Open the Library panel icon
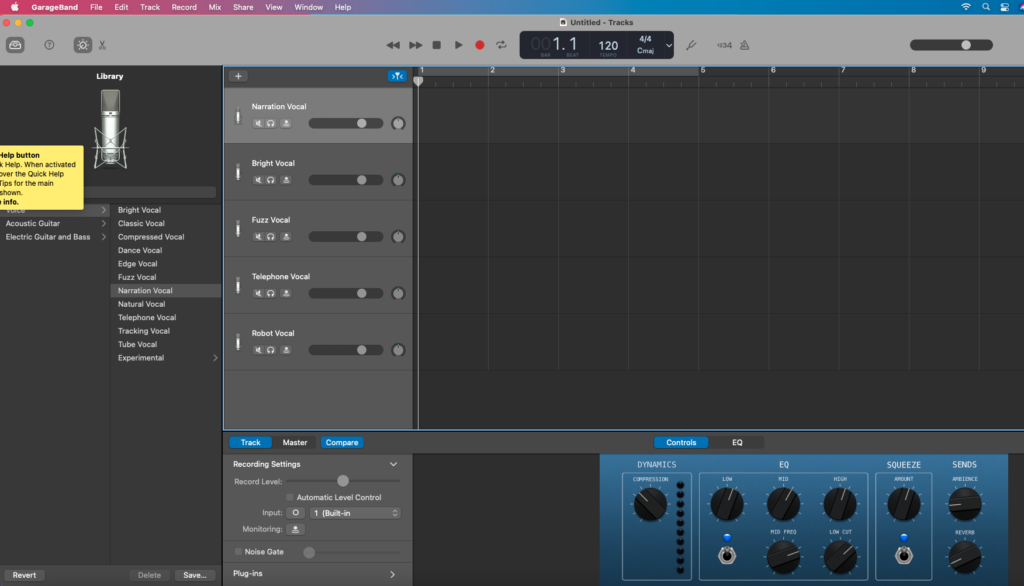 (15, 45)
